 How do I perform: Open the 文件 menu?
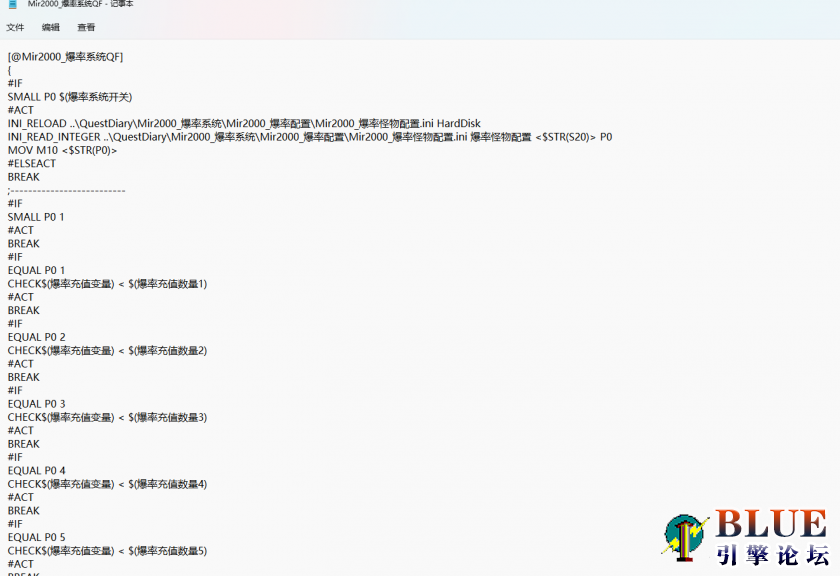coord(15,27)
